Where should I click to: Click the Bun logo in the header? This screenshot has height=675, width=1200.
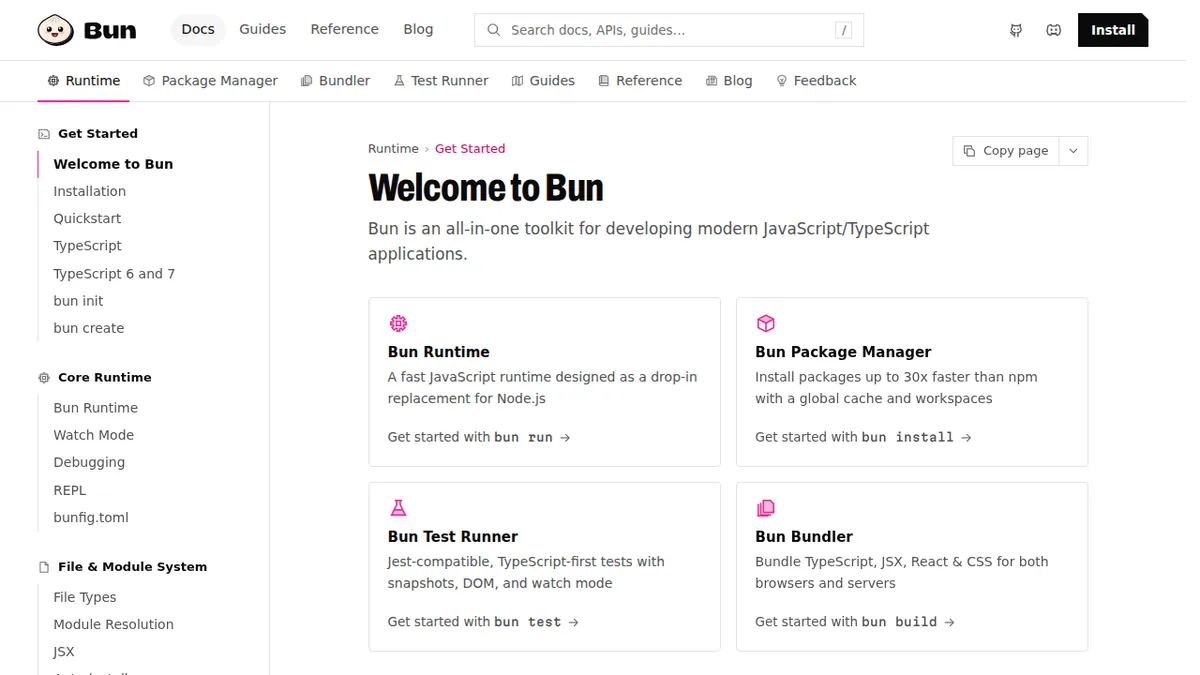[87, 30]
